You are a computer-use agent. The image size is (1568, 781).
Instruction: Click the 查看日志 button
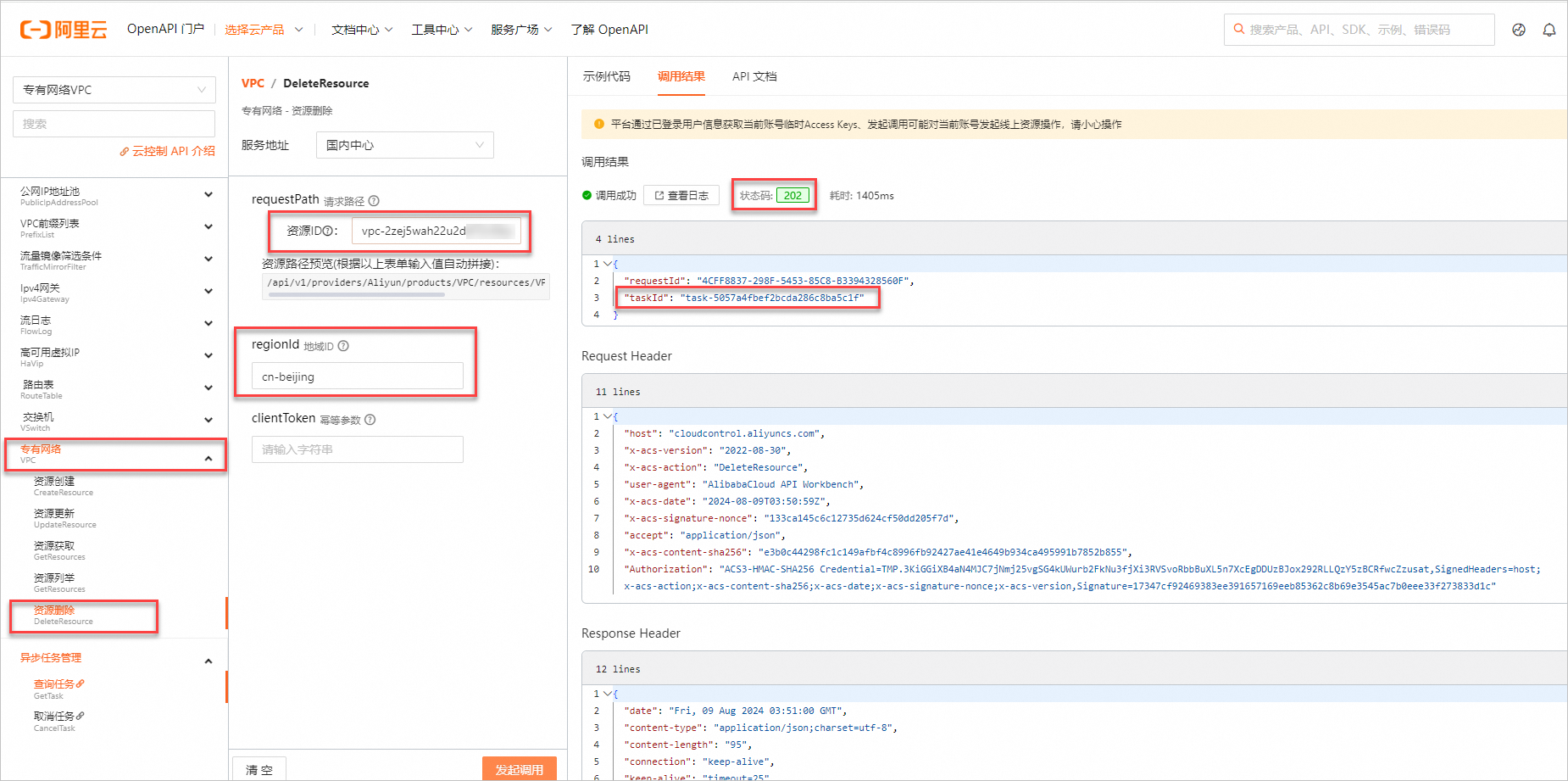point(681,195)
